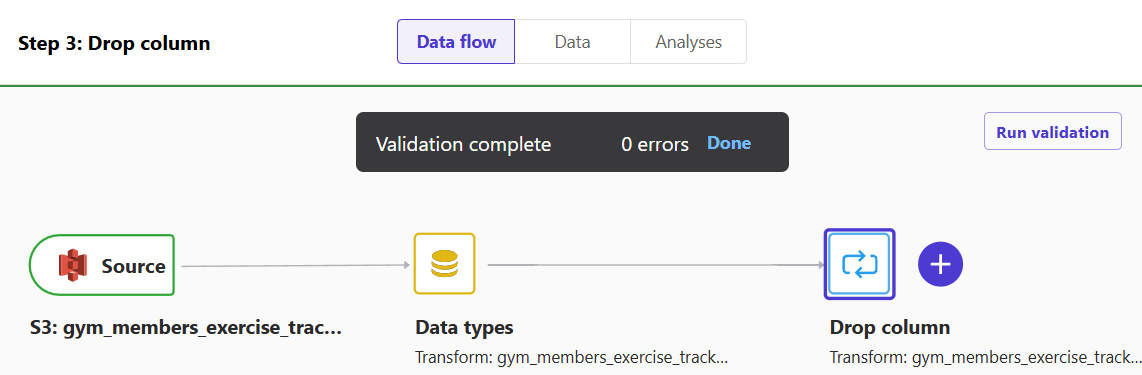This screenshot has width=1142, height=375.
Task: Click the Drop column node label
Action: 889,328
